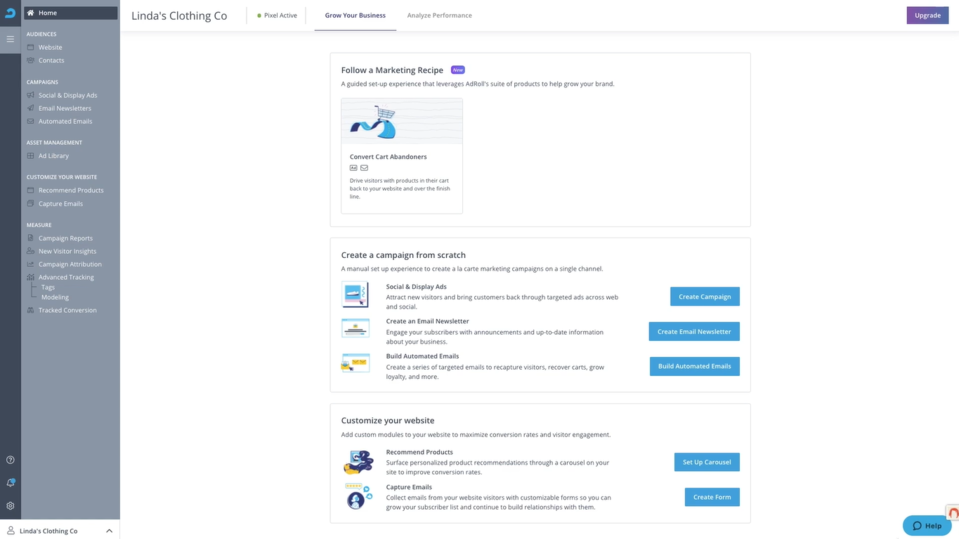The image size is (959, 539).
Task: Click Build Automated Emails button
Action: pos(694,366)
